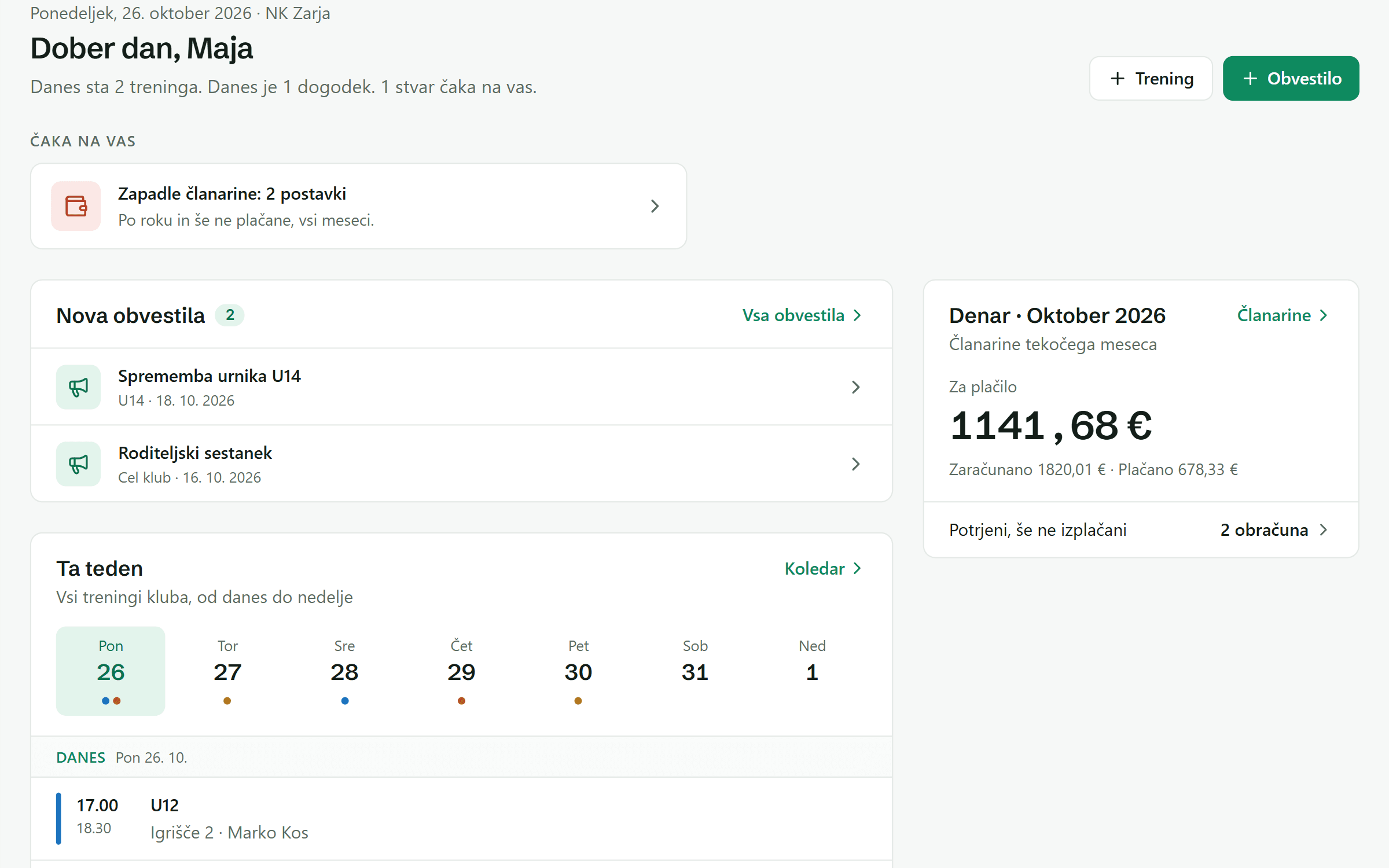Open Zapadle članarine: 2 postavki item
Image resolution: width=1389 pixels, height=868 pixels.
point(358,206)
